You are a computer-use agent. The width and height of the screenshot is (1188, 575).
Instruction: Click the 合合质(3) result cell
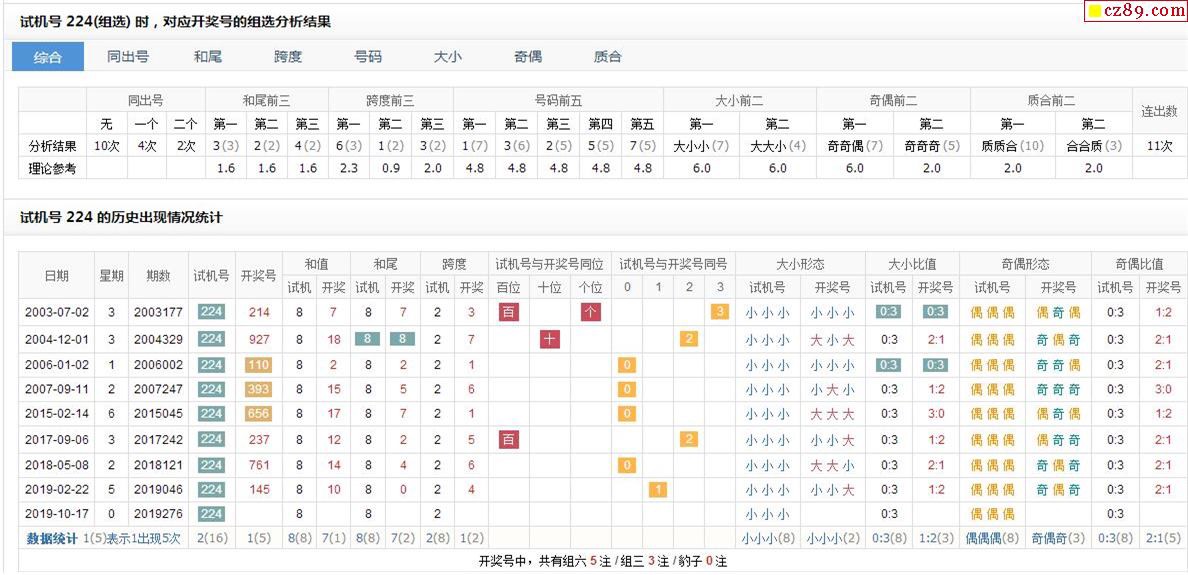(1093, 146)
